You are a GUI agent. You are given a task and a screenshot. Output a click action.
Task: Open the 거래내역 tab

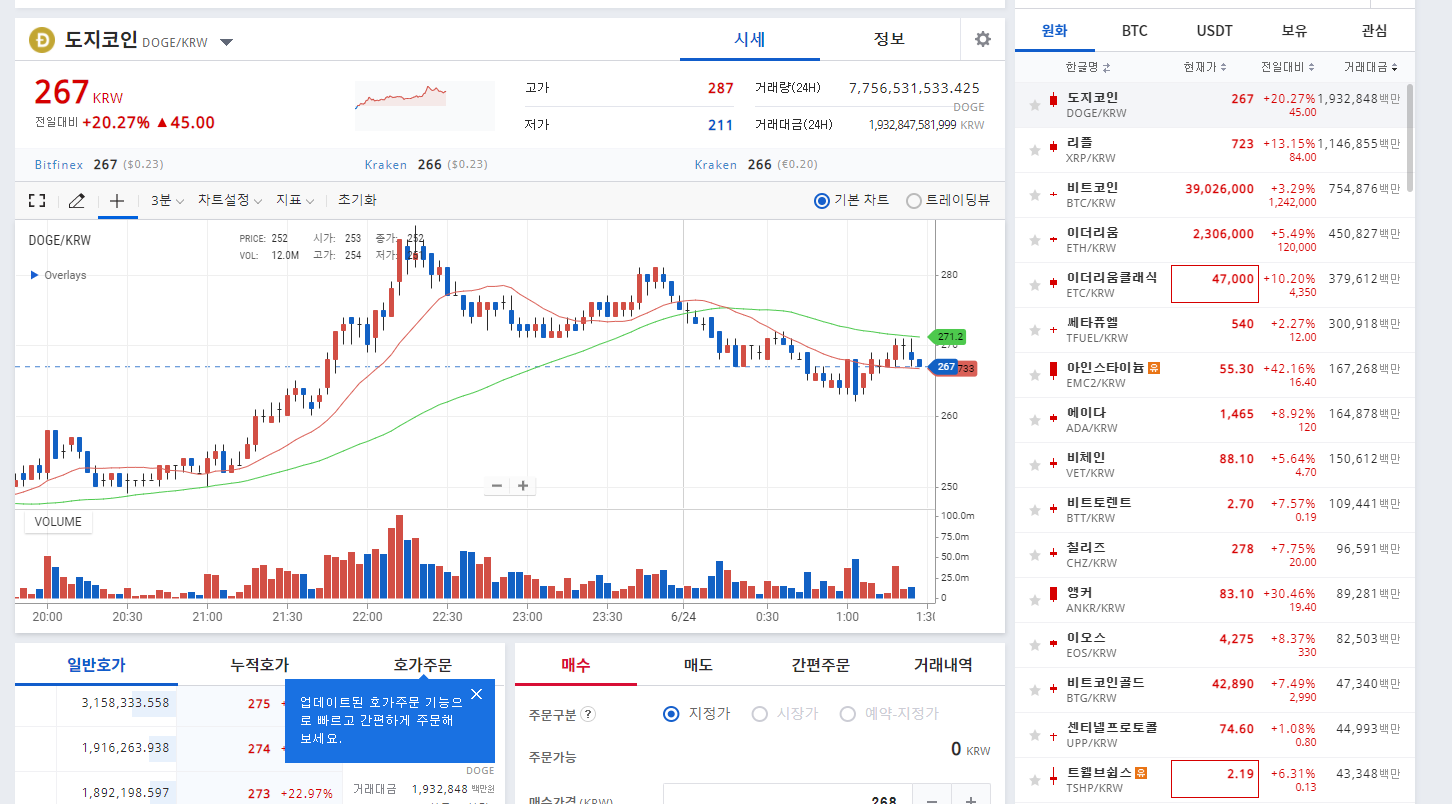[x=944, y=664]
